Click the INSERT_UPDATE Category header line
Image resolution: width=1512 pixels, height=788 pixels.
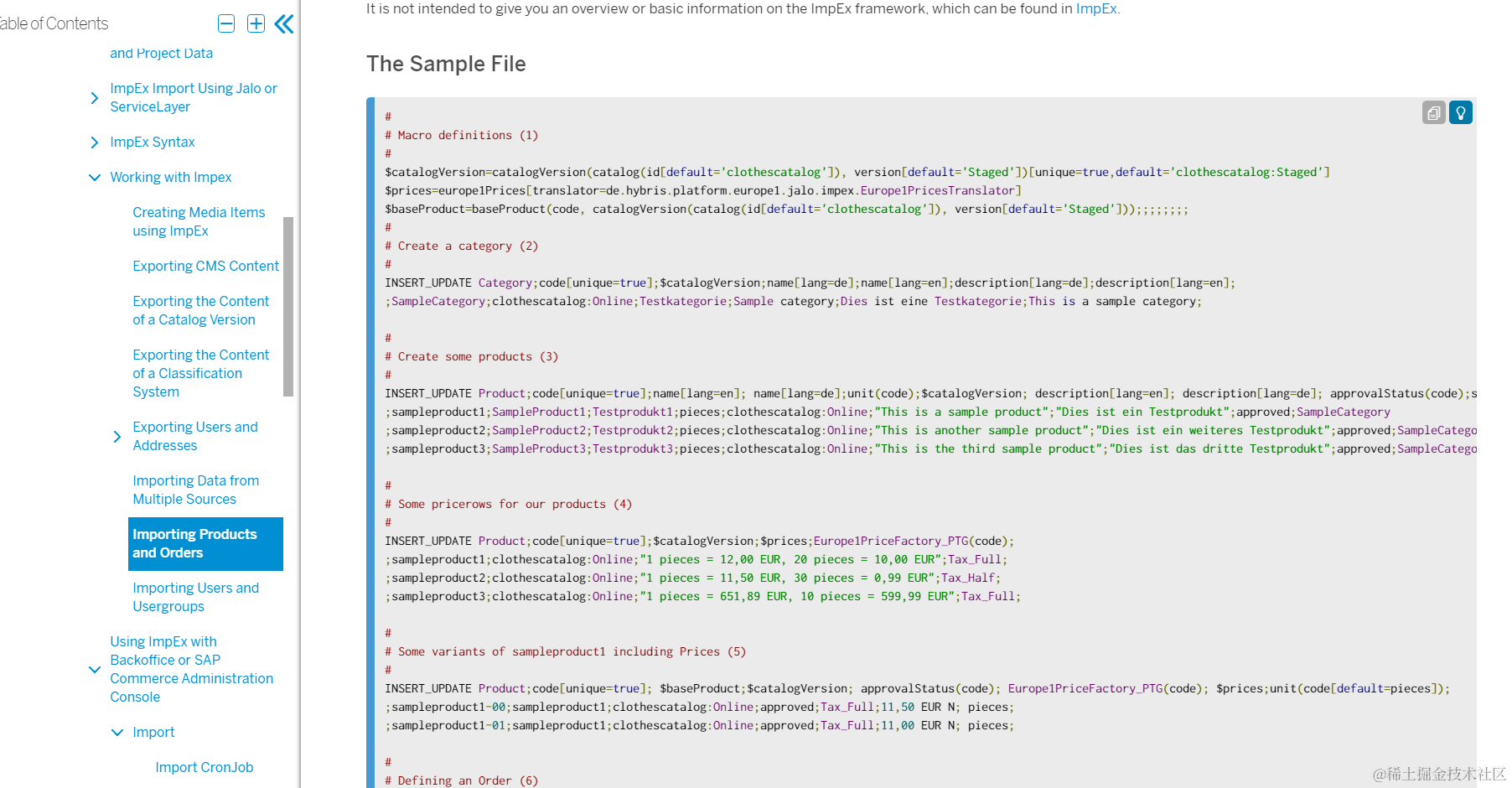tap(810, 283)
